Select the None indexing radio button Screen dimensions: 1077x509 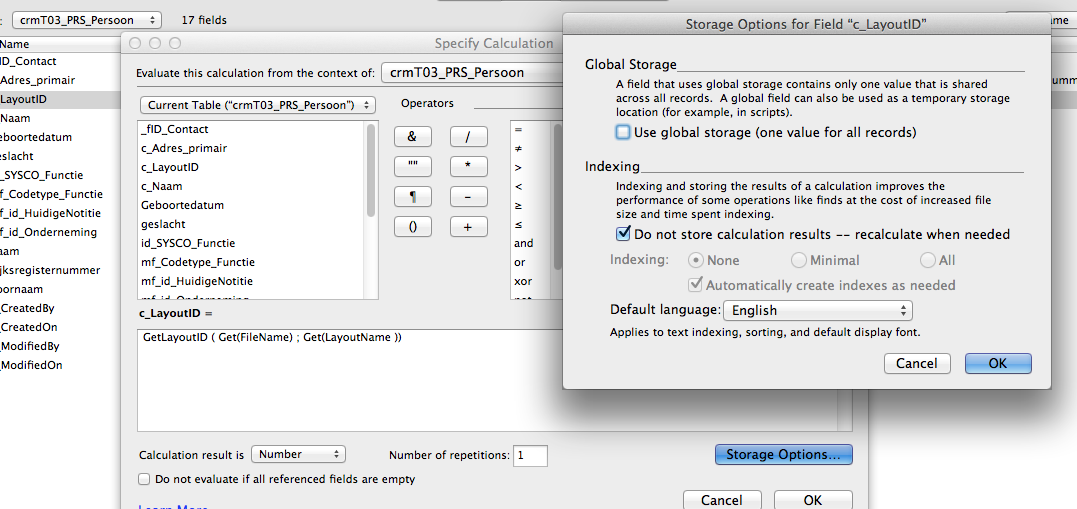click(x=695, y=260)
